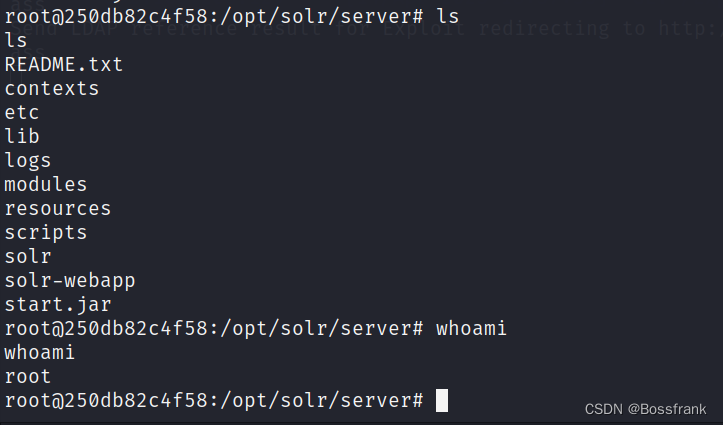
Task: Click the blinking terminal cursor block
Action: (442, 400)
